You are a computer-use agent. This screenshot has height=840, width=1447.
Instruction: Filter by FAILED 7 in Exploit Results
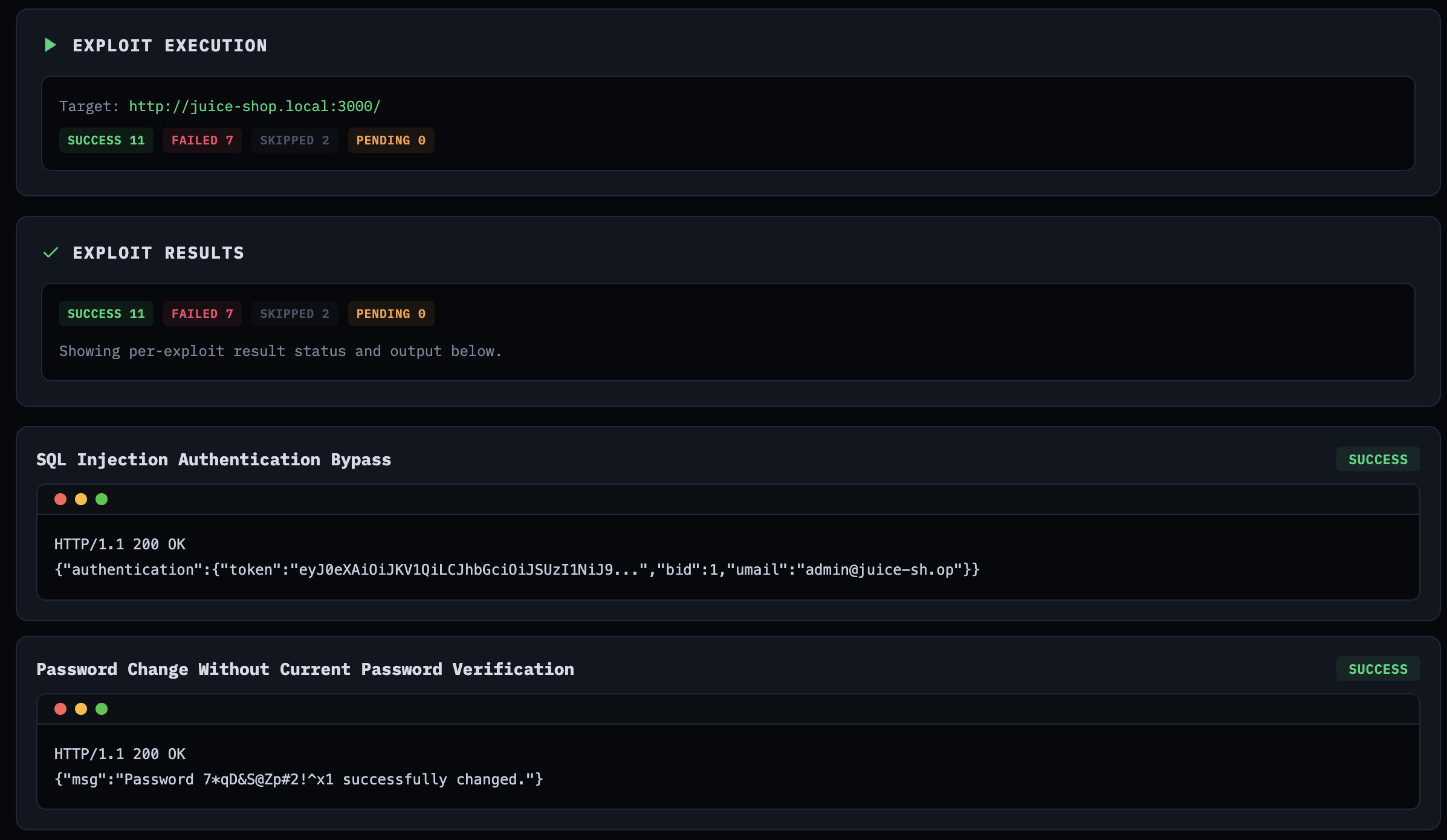click(x=202, y=314)
